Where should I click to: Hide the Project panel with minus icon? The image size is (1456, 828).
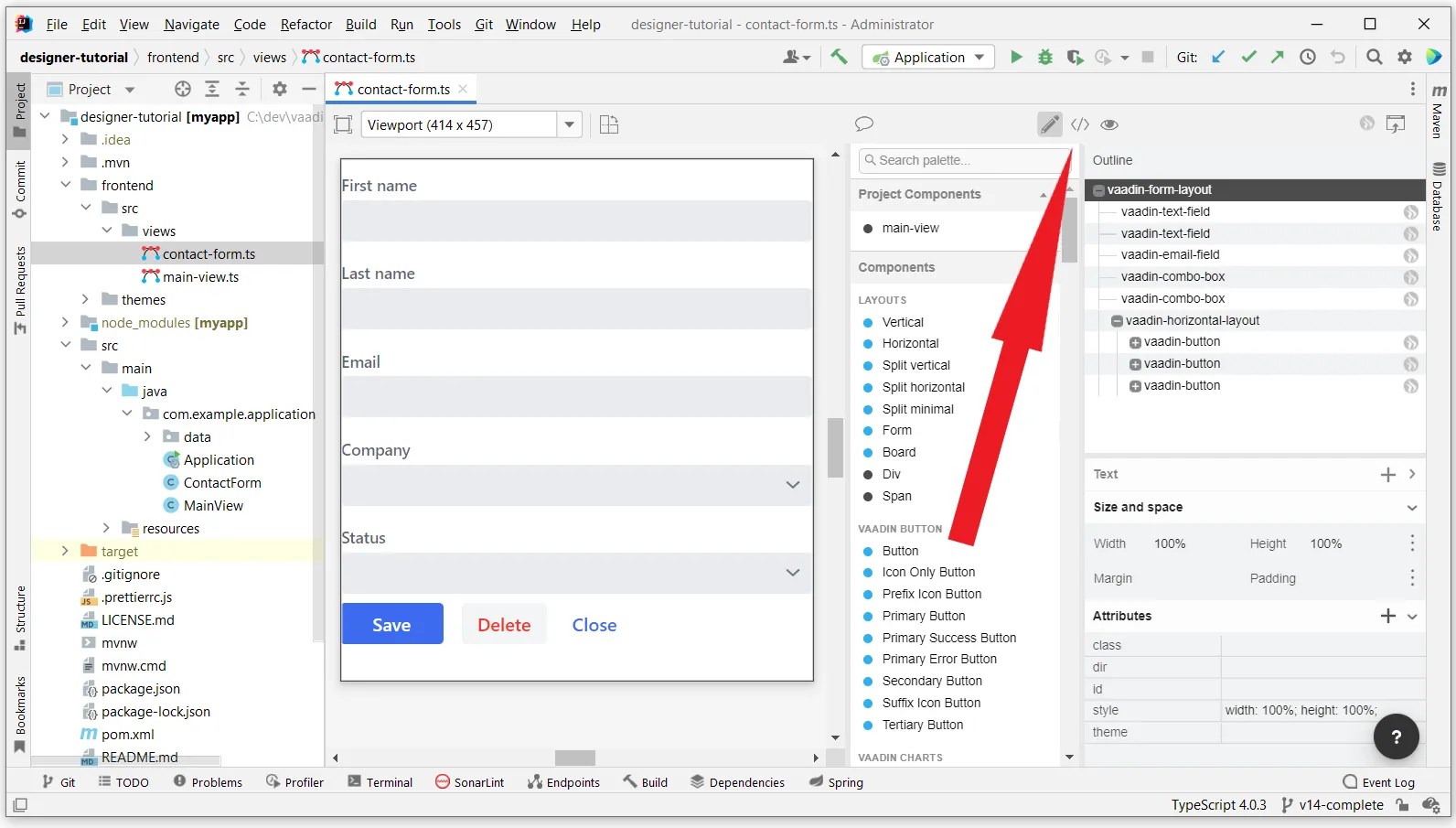309,89
